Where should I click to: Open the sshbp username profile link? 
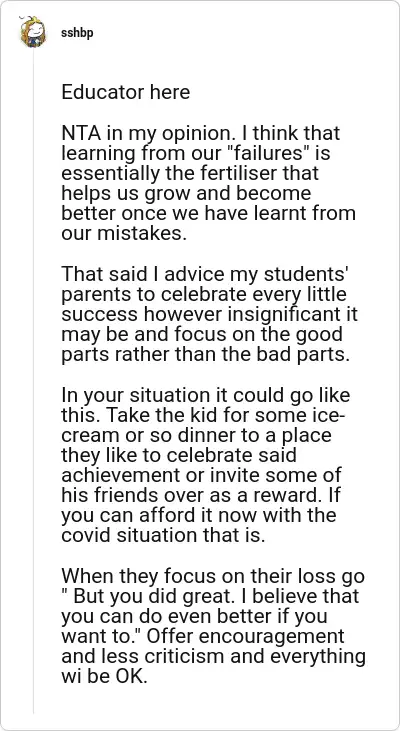tap(77, 34)
